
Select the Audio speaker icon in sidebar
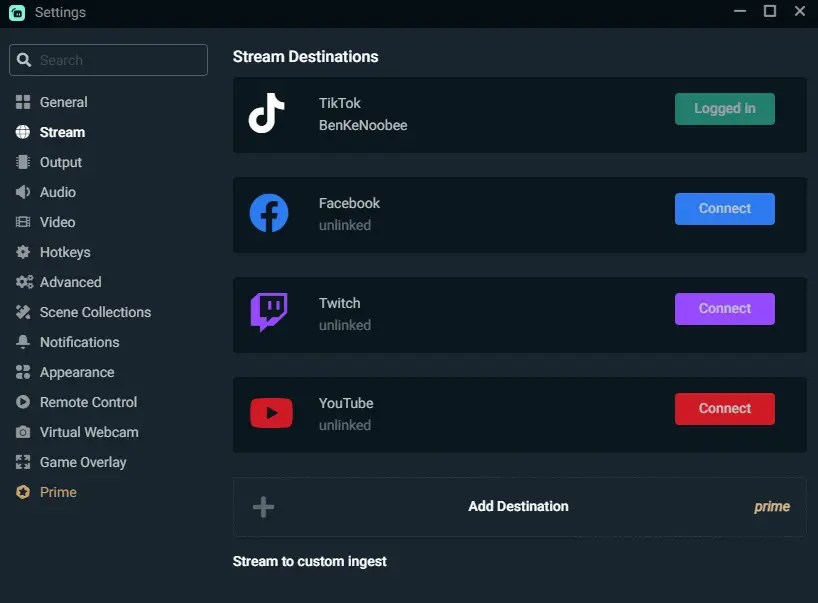click(x=20, y=191)
